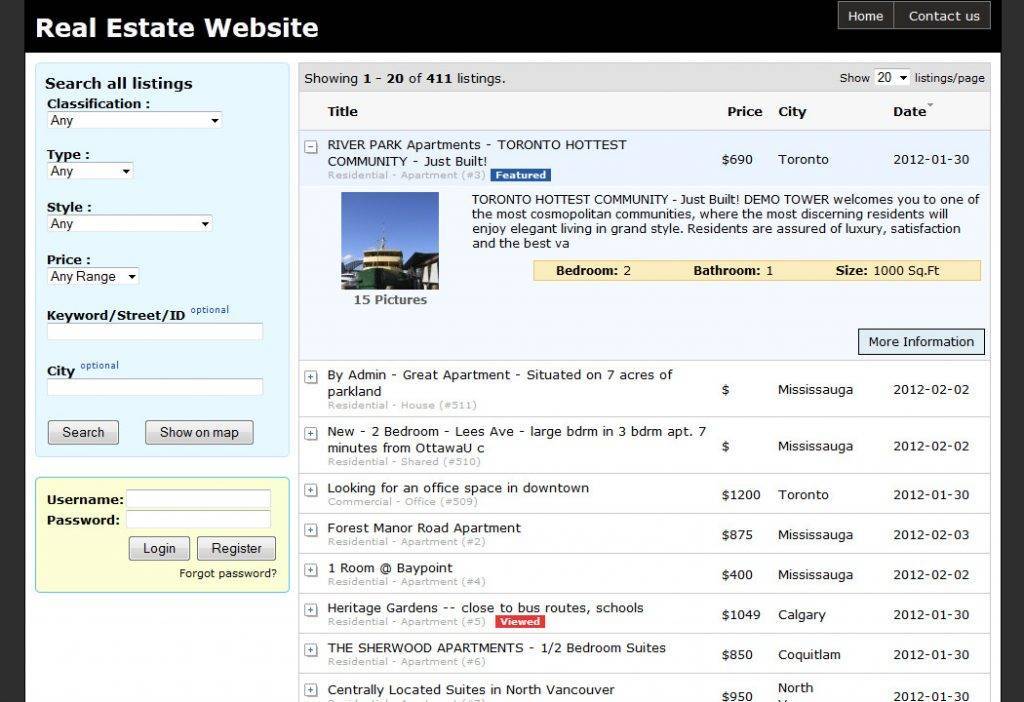Expand THE SHERWOOD APARTMENTS listing

pyautogui.click(x=311, y=650)
